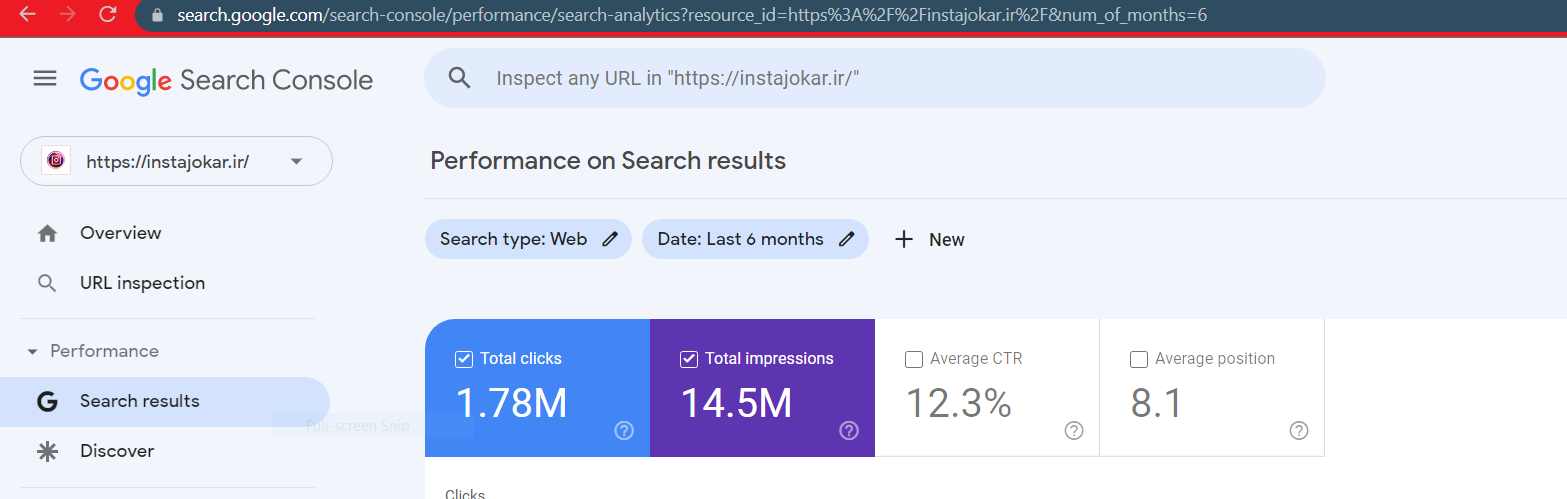Edit the Search type: Web filter
The height and width of the screenshot is (499, 1567).
click(528, 239)
